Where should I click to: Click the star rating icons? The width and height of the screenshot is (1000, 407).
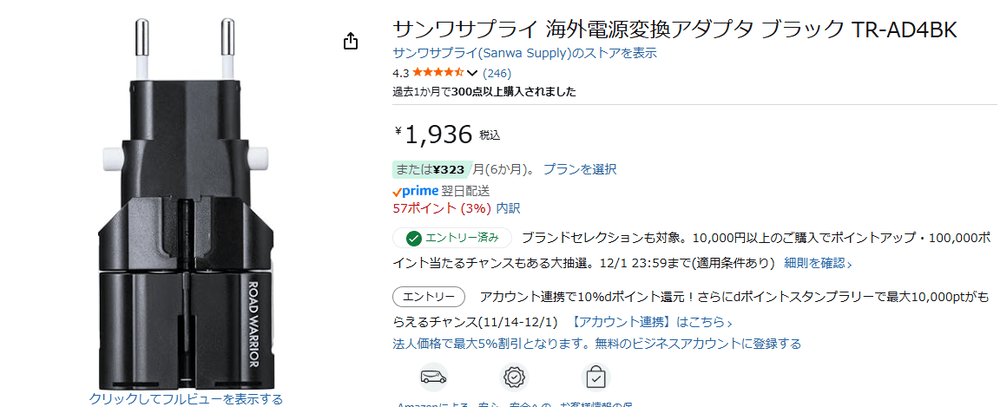coord(438,73)
